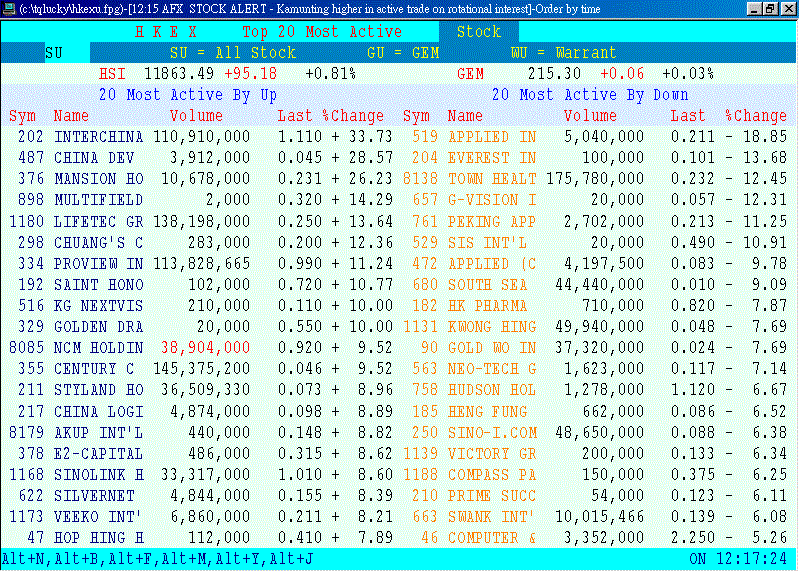
Task: Click the '20 Most Active By Down' heading
Action: click(x=590, y=95)
